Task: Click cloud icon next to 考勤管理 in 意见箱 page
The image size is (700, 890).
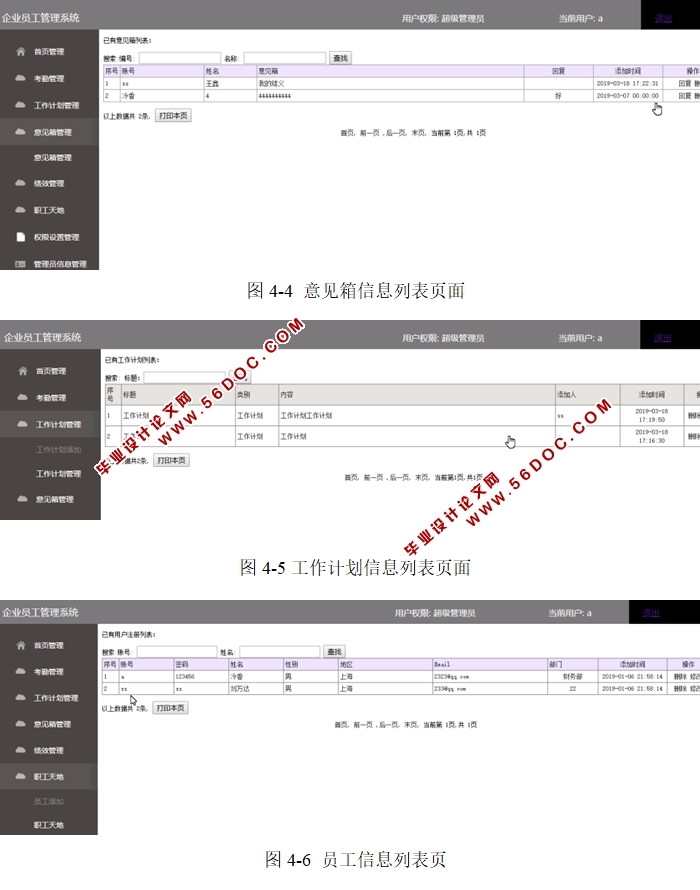Action: click(20, 78)
